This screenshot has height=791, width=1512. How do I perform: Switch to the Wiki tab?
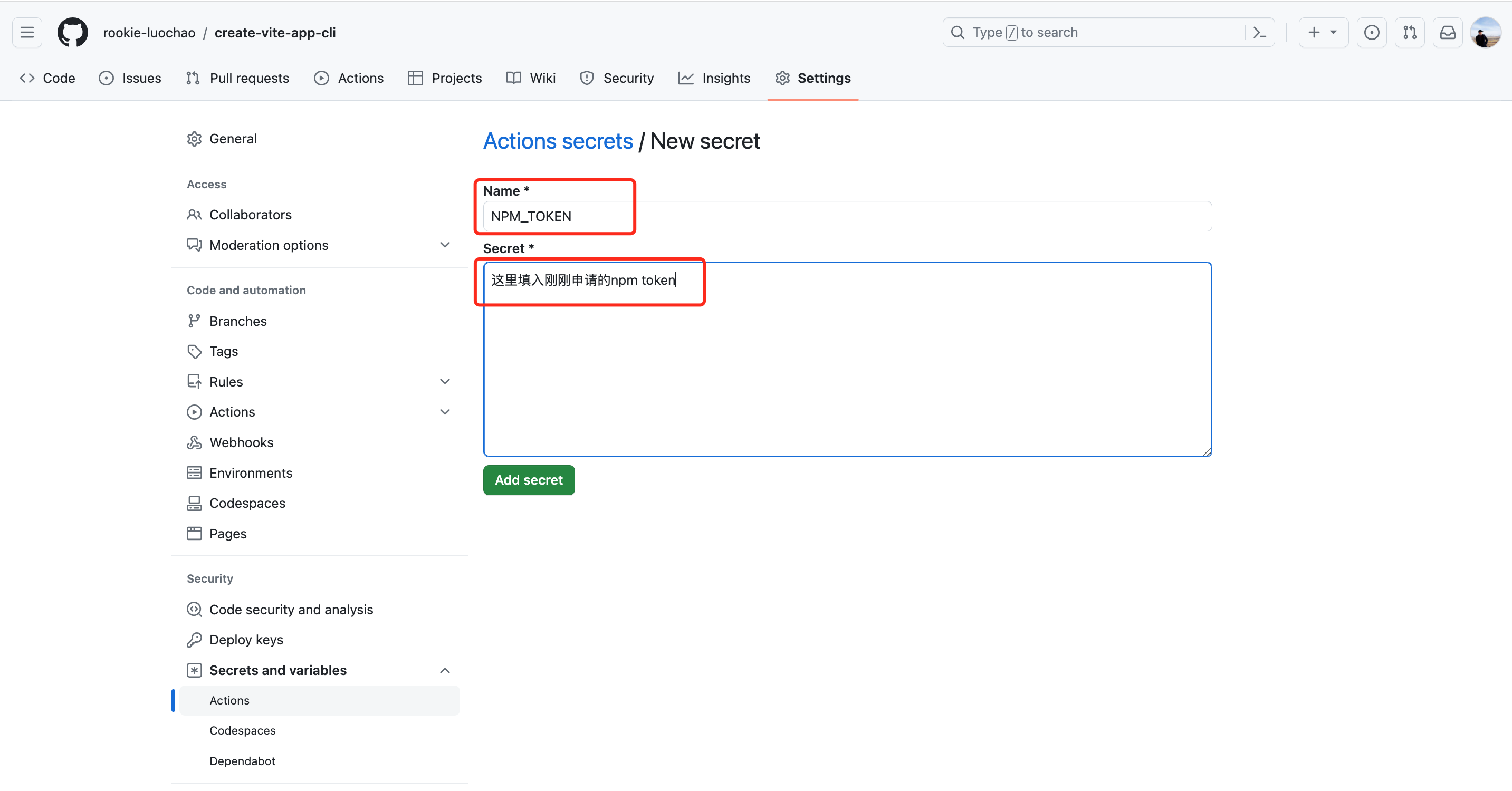pyautogui.click(x=531, y=78)
